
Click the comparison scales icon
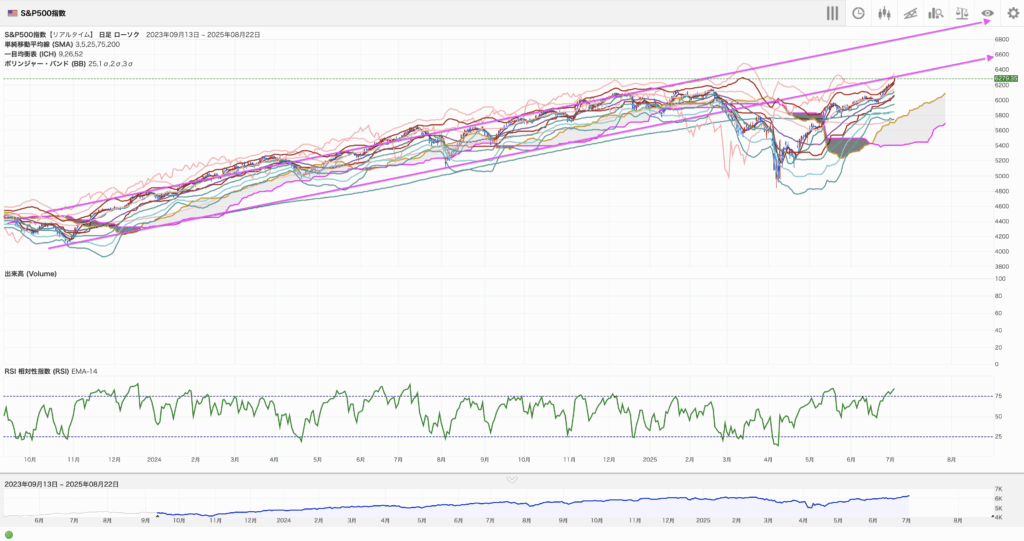point(962,13)
